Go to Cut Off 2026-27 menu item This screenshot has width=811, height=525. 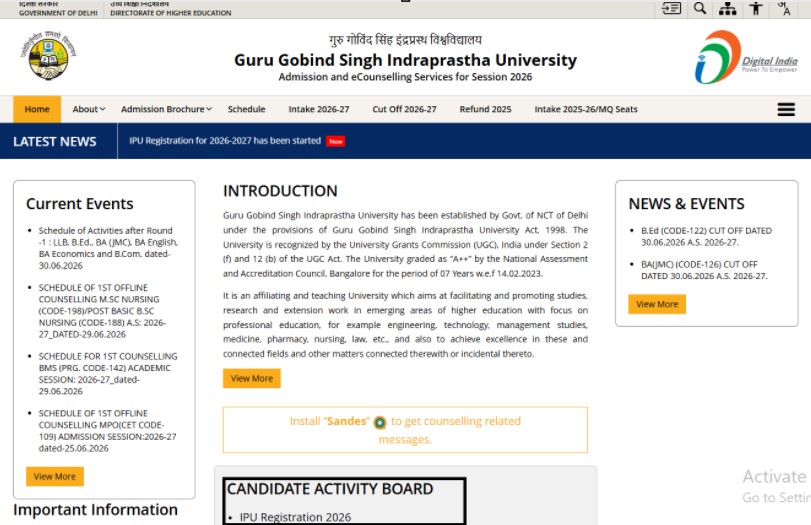(x=404, y=109)
